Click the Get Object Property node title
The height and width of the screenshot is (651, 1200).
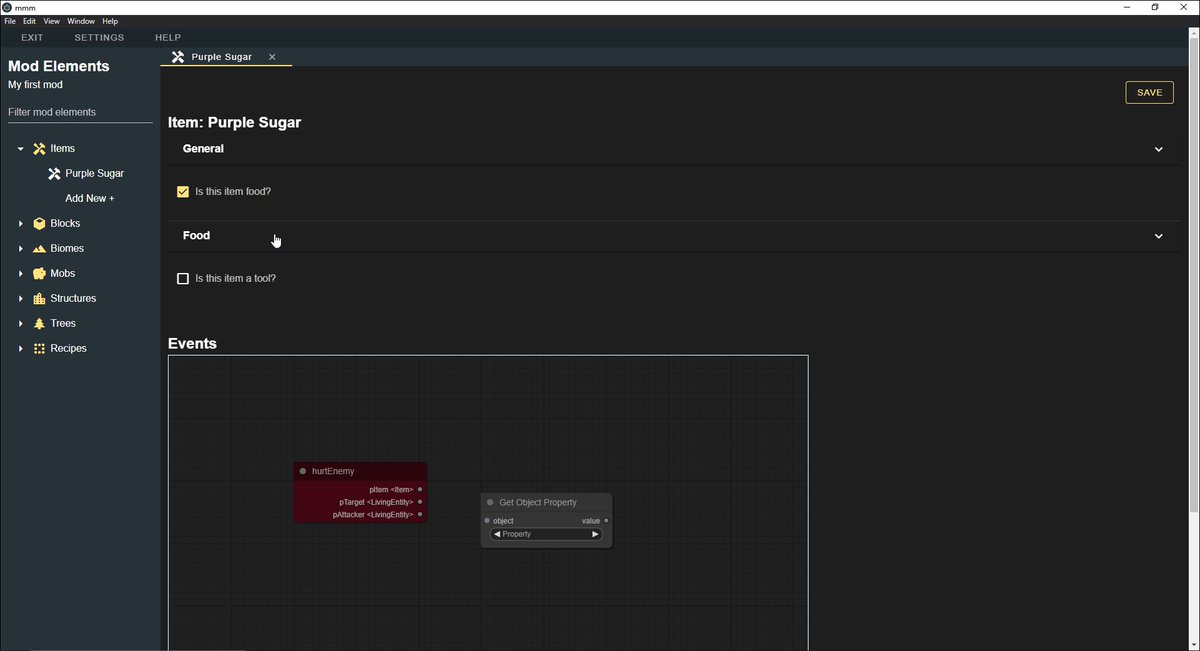click(538, 503)
